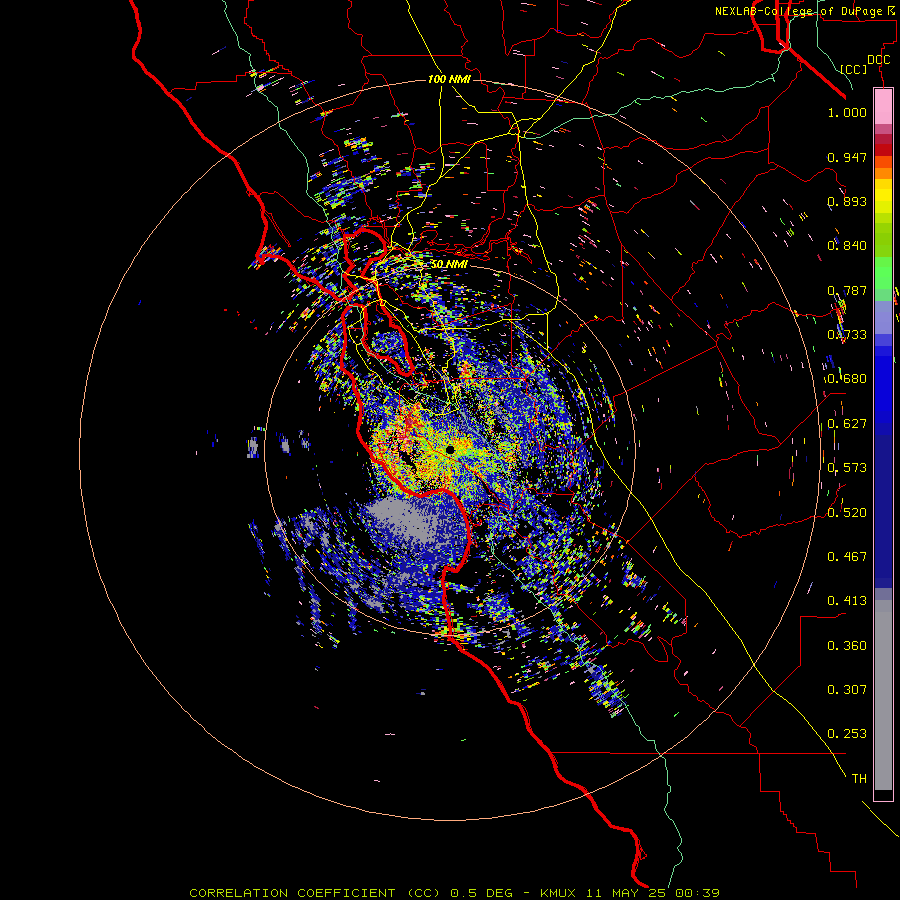Image resolution: width=900 pixels, height=900 pixels.
Task: Select the 0.733 value on the color scale
Action: pos(847,335)
